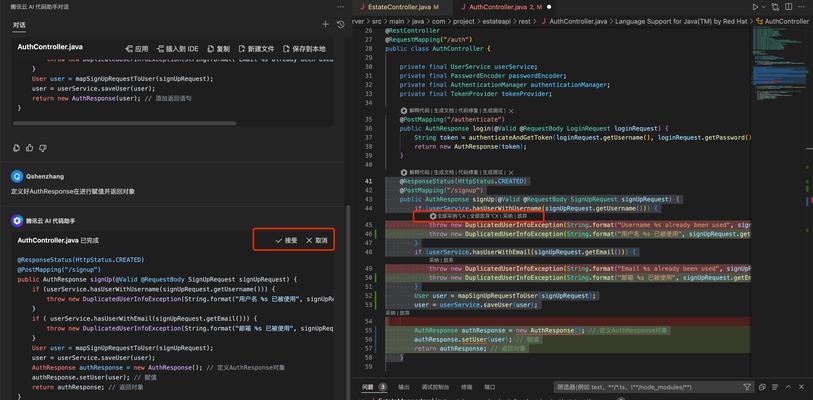Open the chat history clock icon
The width and height of the screenshot is (813, 400).
(340, 24)
